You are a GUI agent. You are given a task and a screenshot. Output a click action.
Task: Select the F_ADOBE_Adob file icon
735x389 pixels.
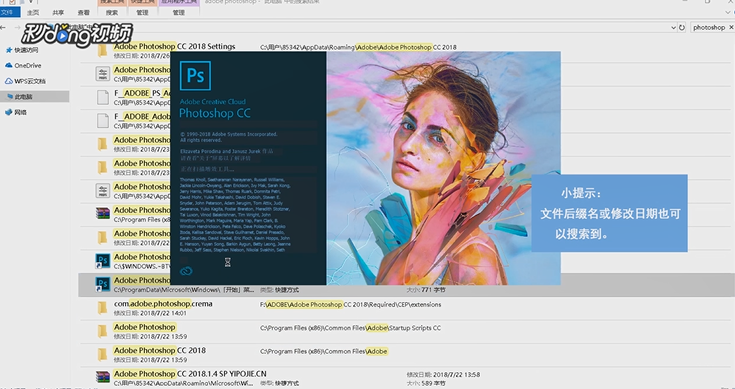pyautogui.click(x=103, y=121)
